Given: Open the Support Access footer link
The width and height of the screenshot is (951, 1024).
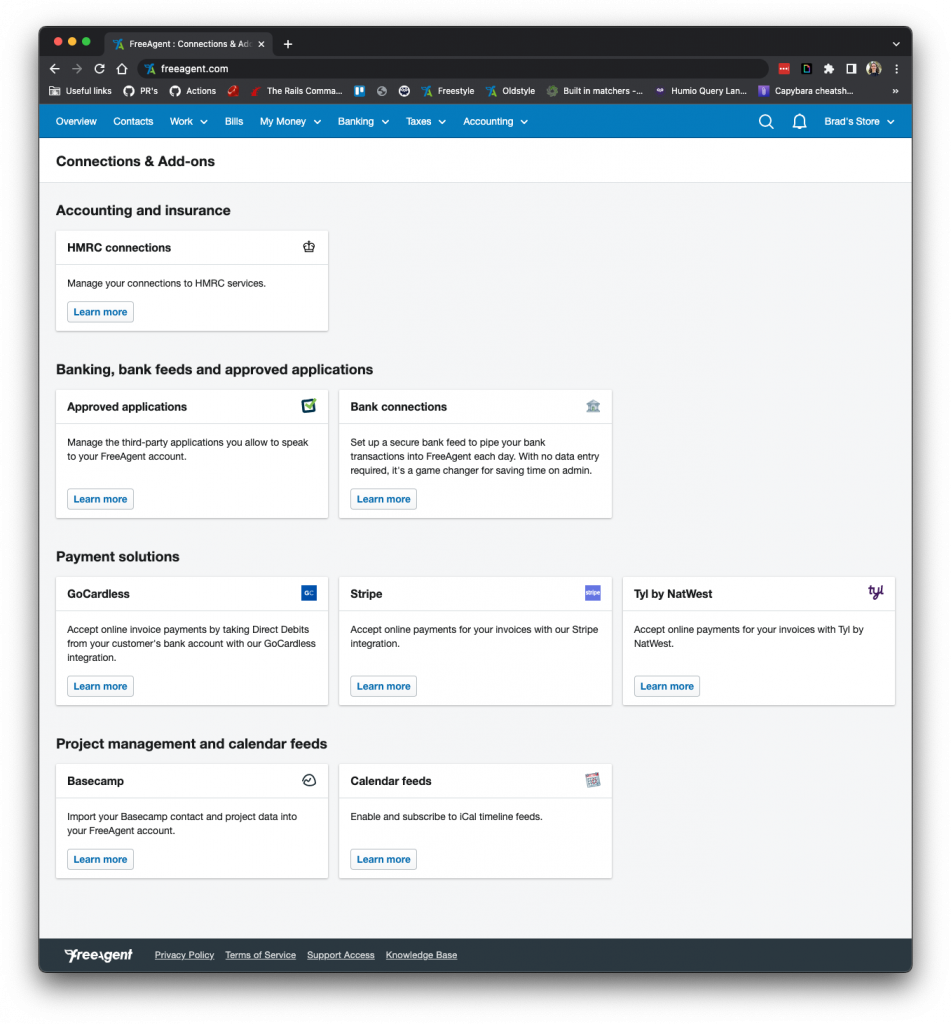Looking at the screenshot, I should (x=340, y=955).
